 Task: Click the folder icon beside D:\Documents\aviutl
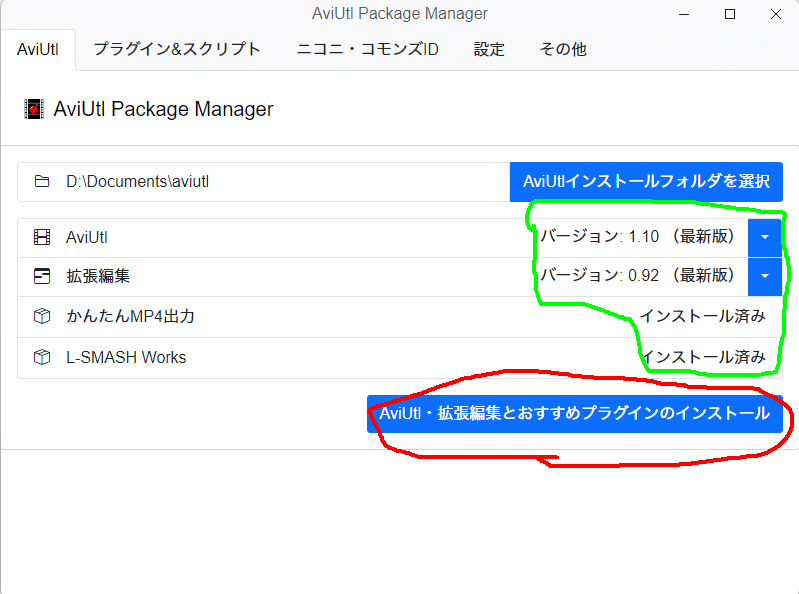42,181
